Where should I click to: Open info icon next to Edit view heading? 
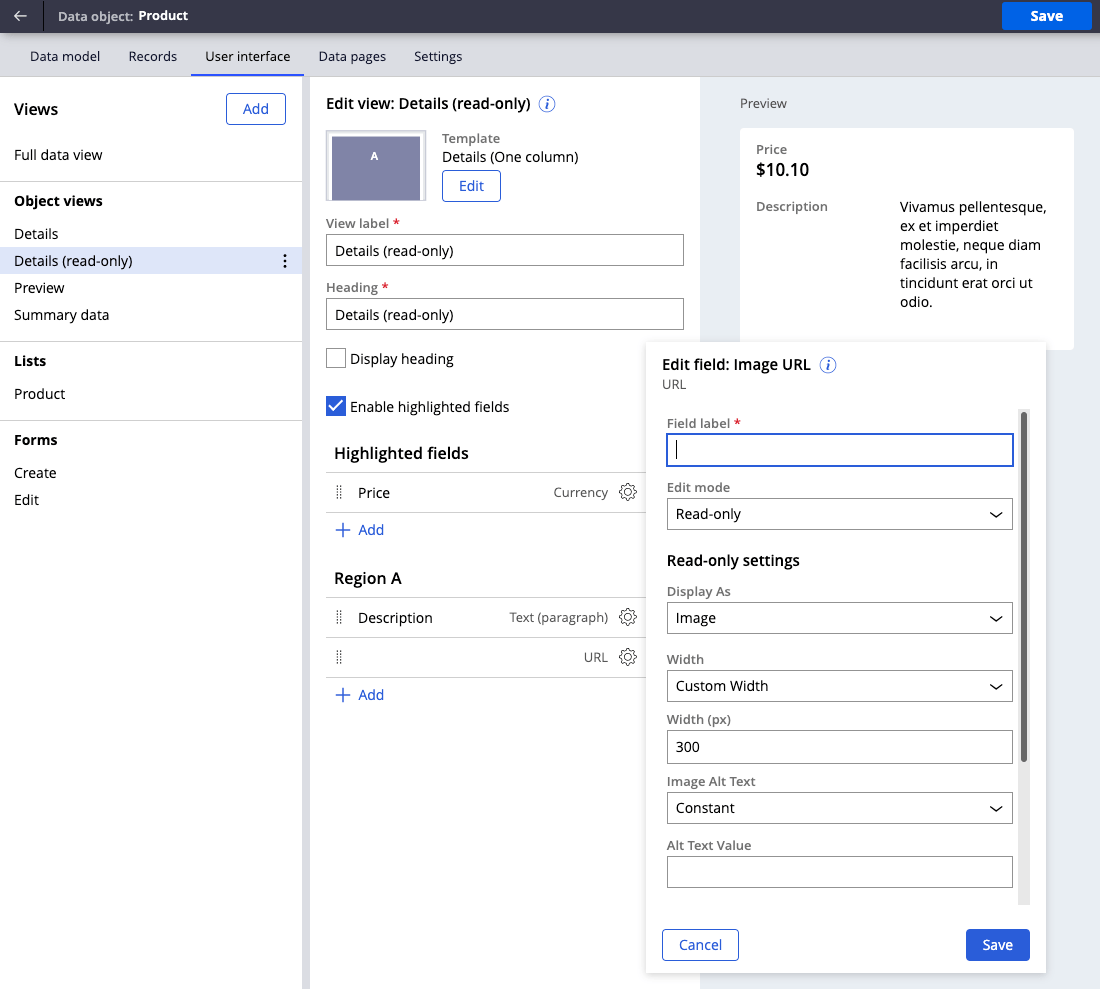[x=547, y=104]
